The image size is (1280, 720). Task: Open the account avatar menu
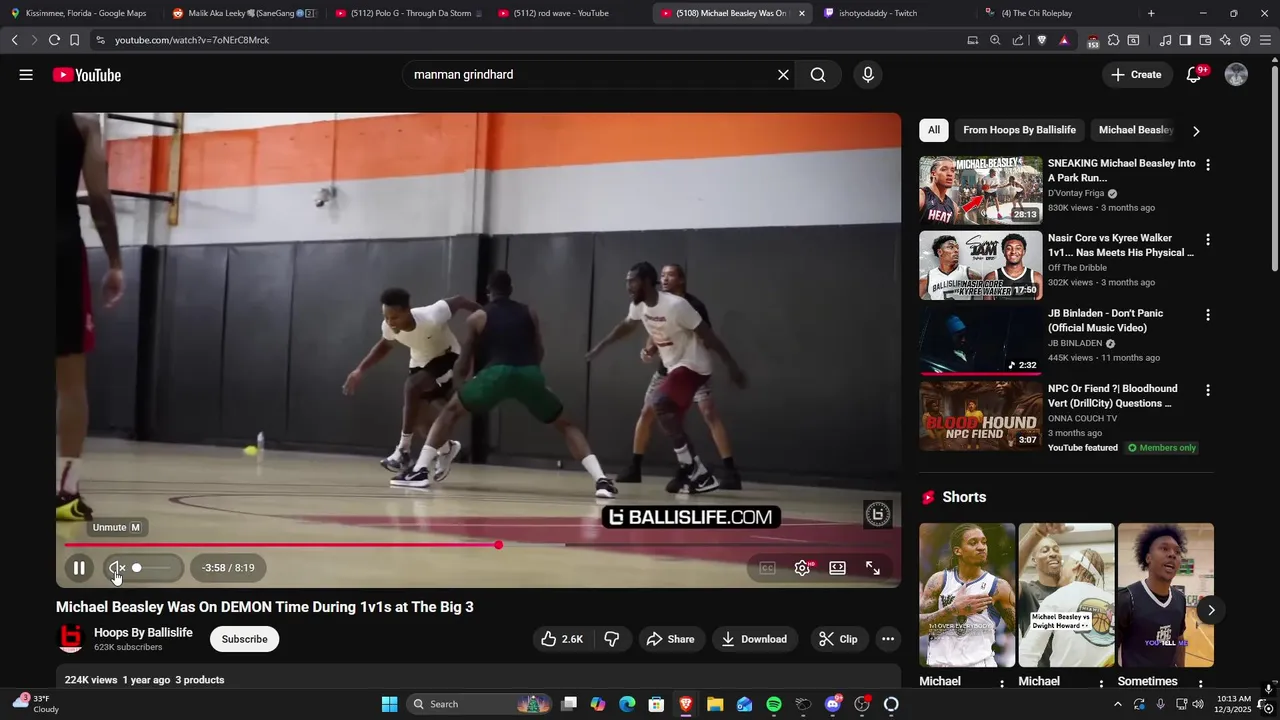tap(1236, 75)
